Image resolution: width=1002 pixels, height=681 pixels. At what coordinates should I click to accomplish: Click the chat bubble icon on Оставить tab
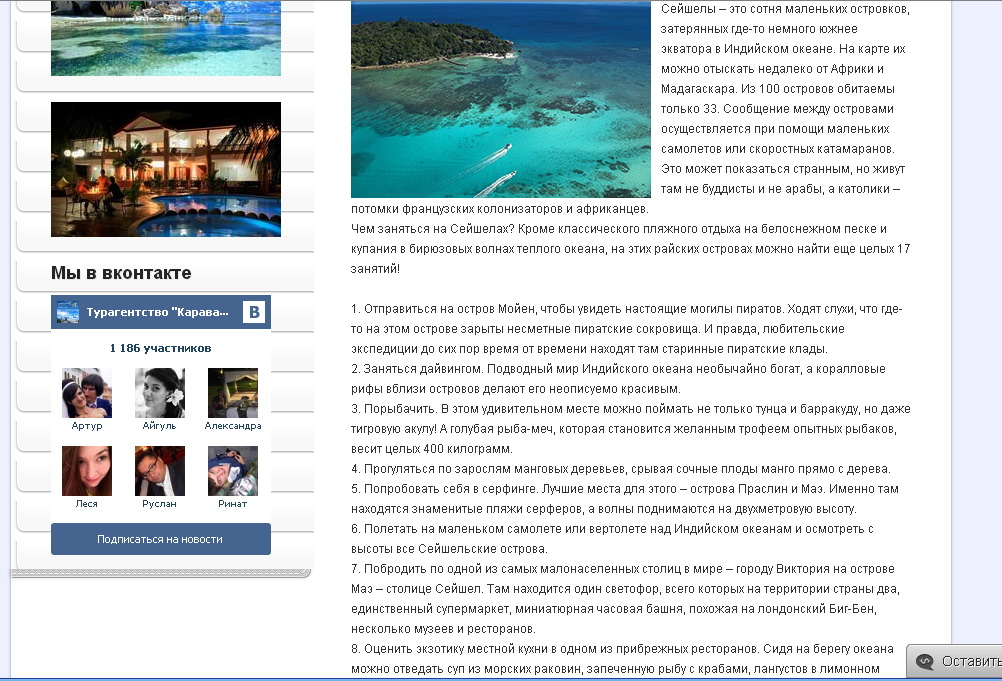(x=925, y=661)
